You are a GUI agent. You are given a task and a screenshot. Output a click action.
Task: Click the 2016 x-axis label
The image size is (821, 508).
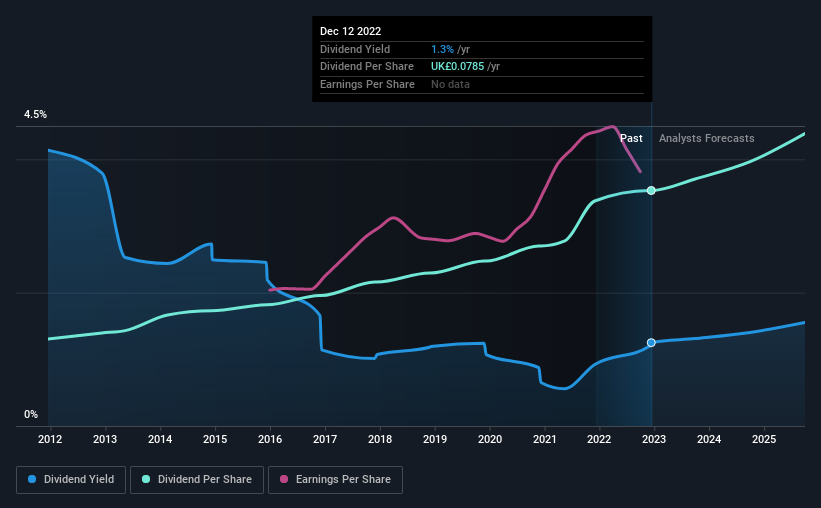[x=270, y=439]
